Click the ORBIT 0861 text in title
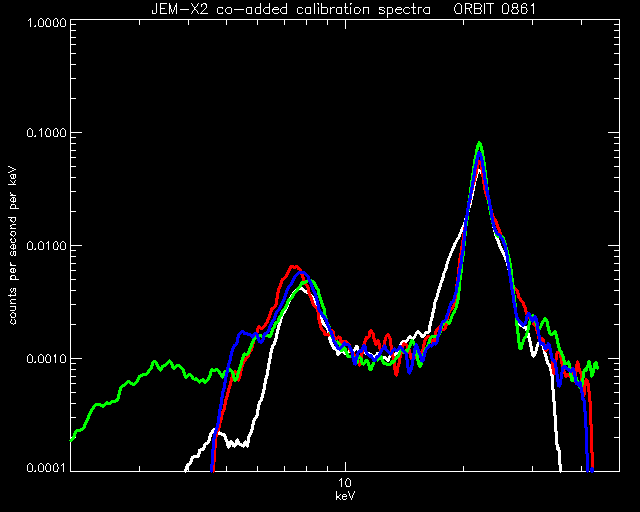The height and width of the screenshot is (512, 640). (494, 9)
